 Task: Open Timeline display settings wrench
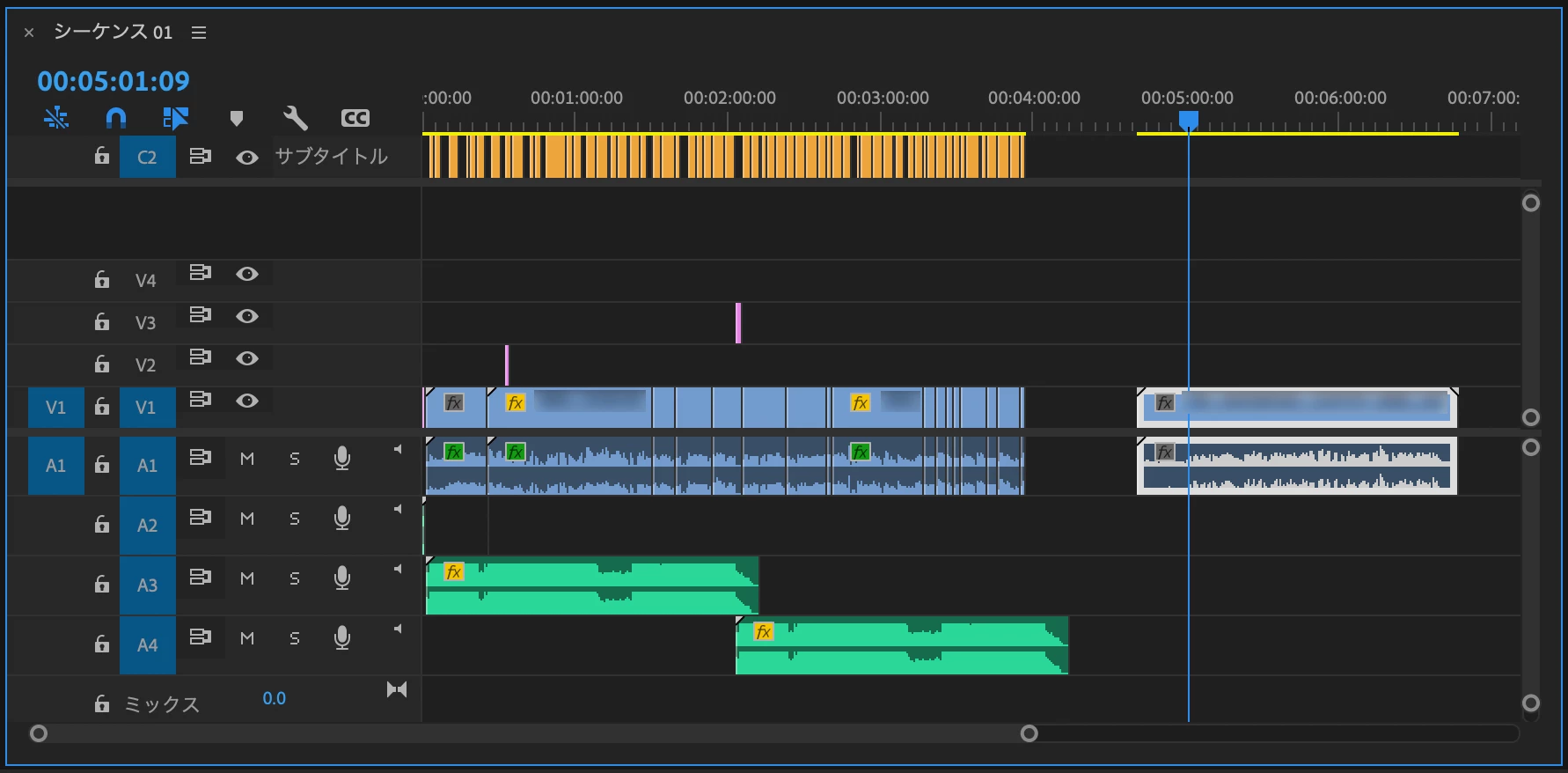pos(296,118)
